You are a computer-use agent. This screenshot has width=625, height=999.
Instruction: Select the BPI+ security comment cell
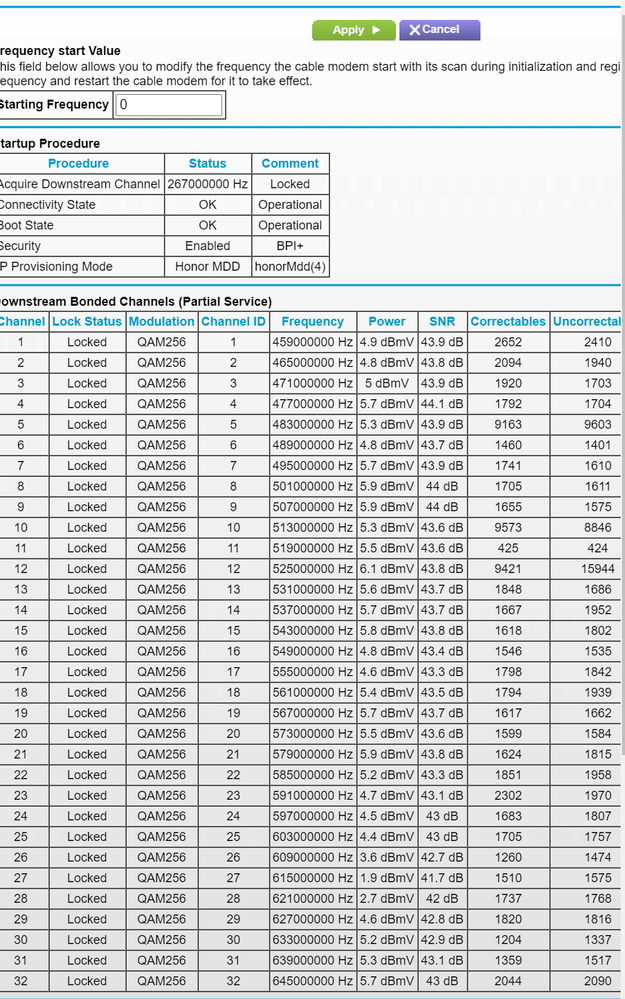pos(290,246)
